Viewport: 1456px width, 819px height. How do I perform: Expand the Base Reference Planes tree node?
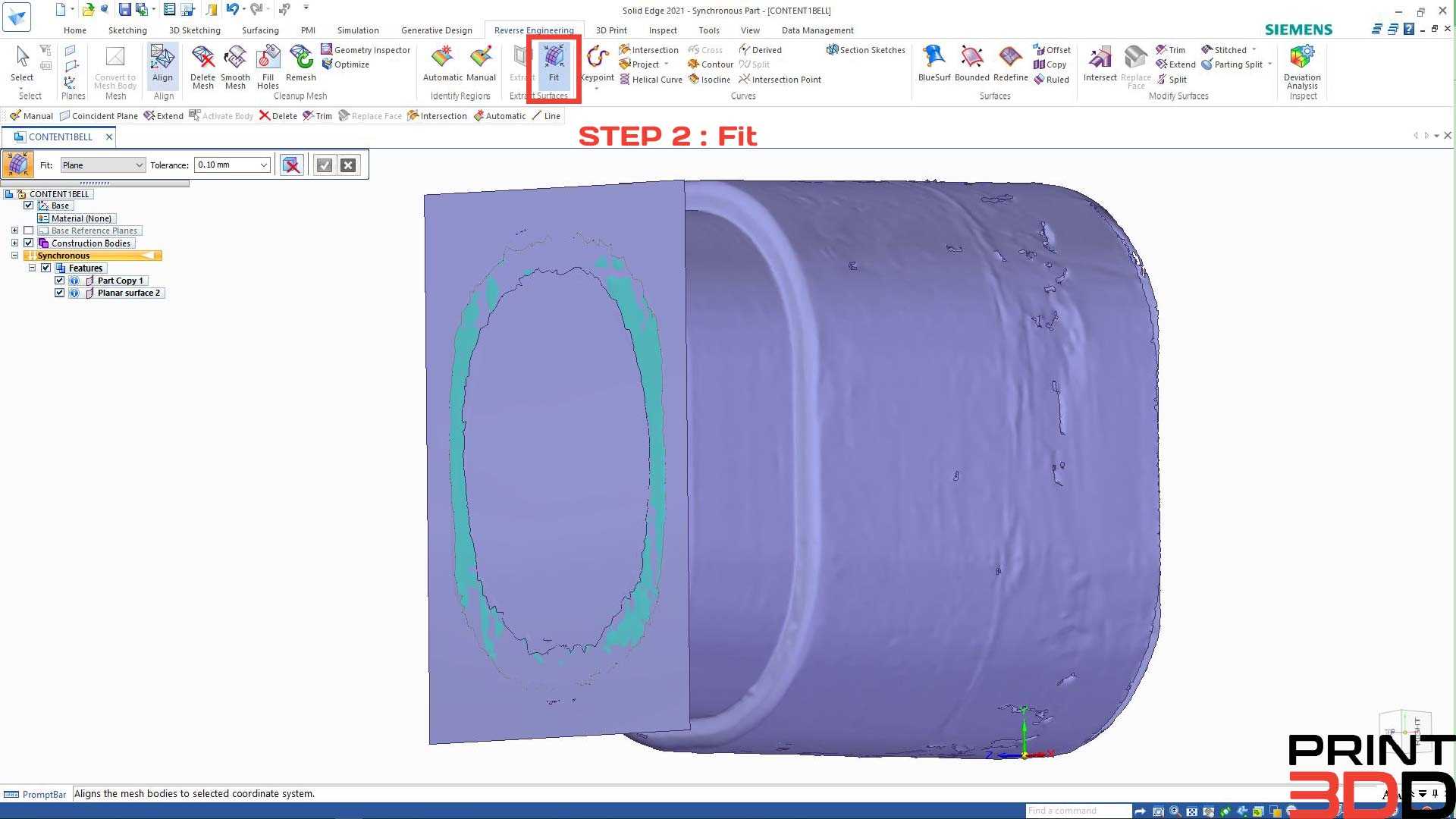[14, 230]
